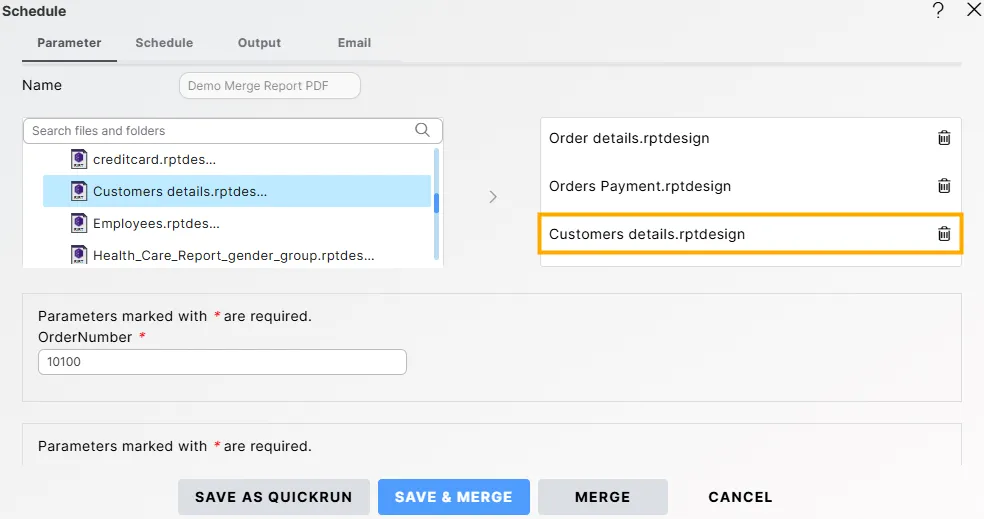This screenshot has height=519, width=984.
Task: Click the Employees report file icon
Action: tap(79, 223)
